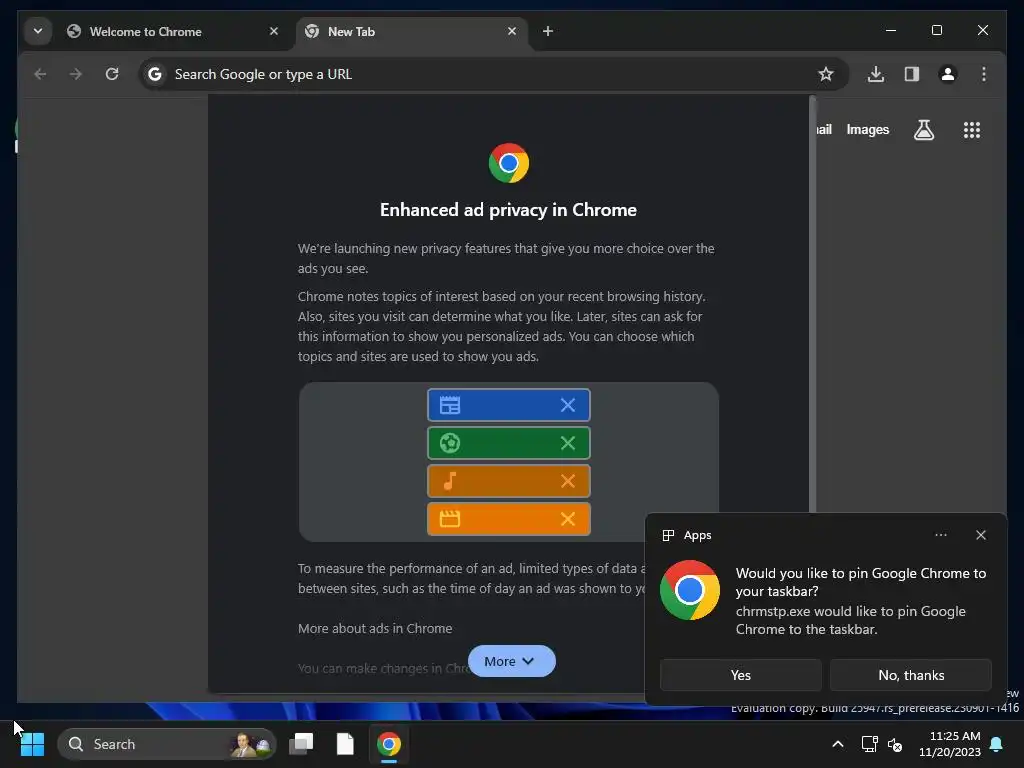Click the scrollbar of the privacy dialog
This screenshot has height=768, width=1024.
pyautogui.click(x=812, y=304)
